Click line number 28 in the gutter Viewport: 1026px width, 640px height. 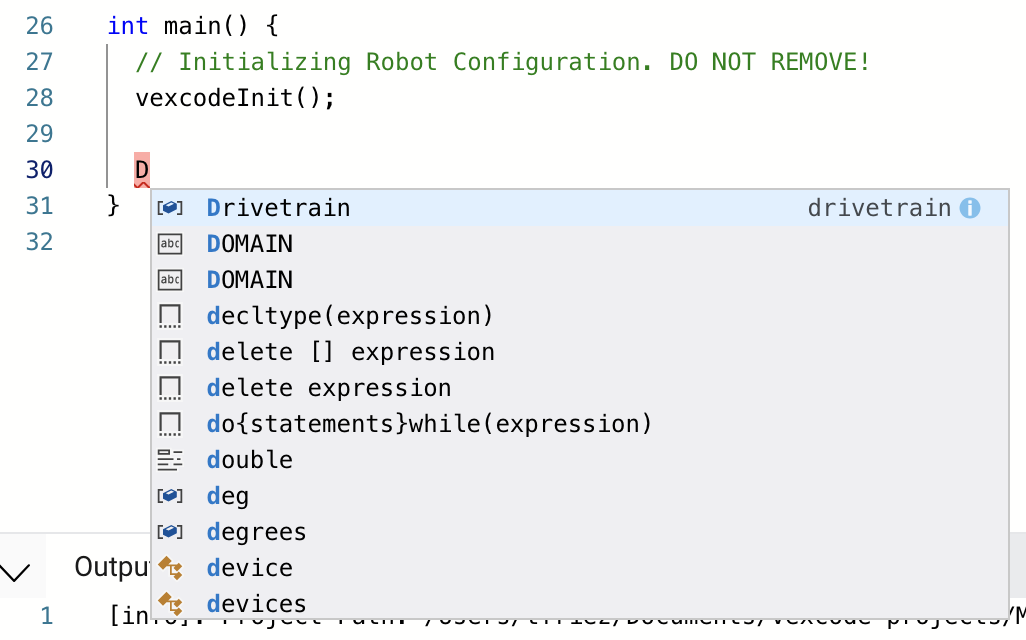(x=39, y=98)
